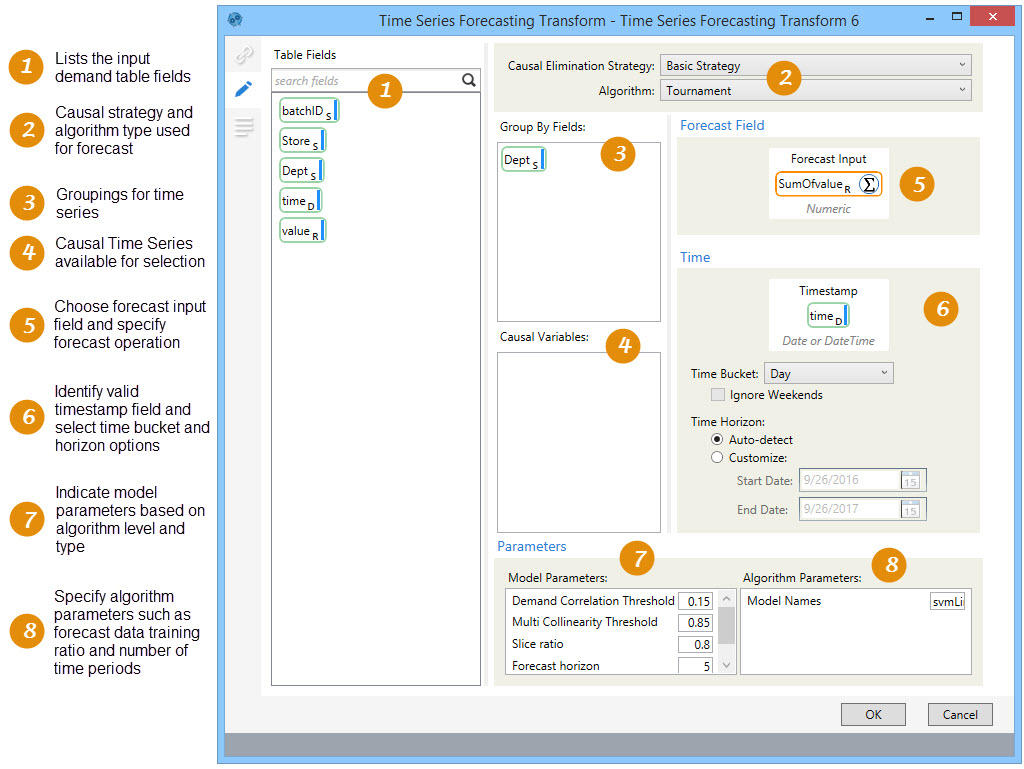Enable the Ignore Weekends checkbox
Viewport: 1024px width, 769px height.
pos(718,395)
